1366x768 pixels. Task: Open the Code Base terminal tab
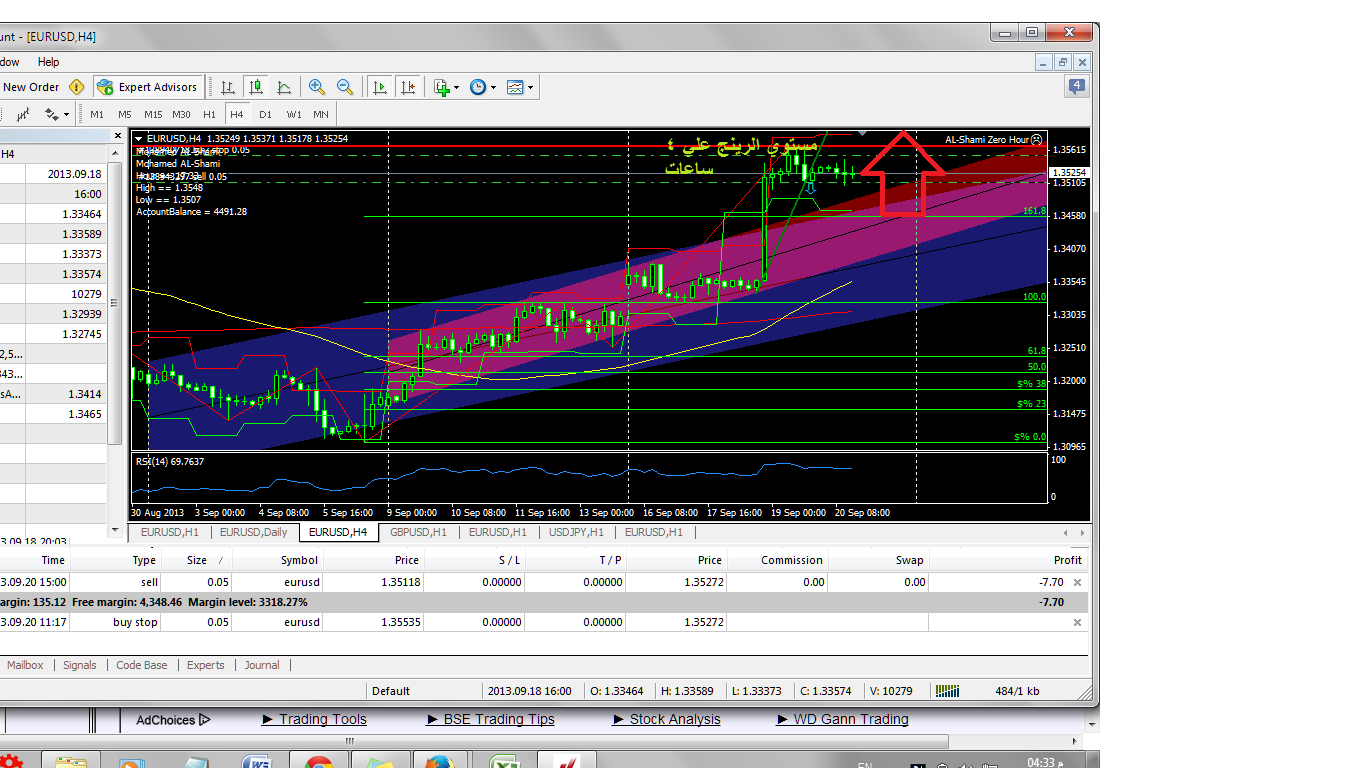142,665
